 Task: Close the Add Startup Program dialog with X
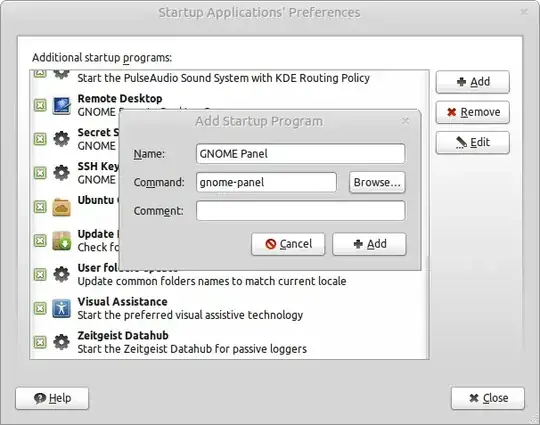click(405, 121)
